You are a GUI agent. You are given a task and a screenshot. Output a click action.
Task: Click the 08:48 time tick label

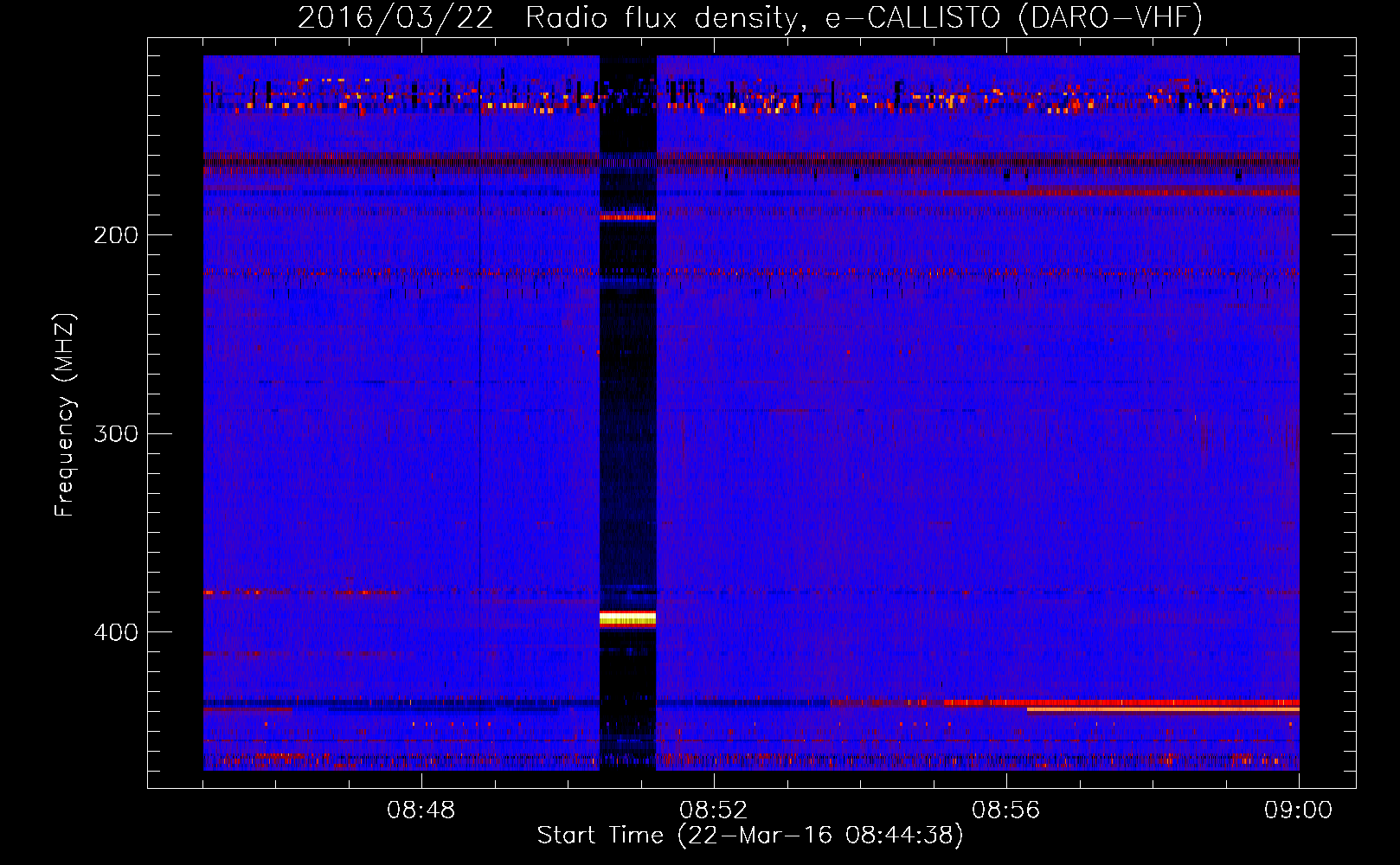[421, 811]
